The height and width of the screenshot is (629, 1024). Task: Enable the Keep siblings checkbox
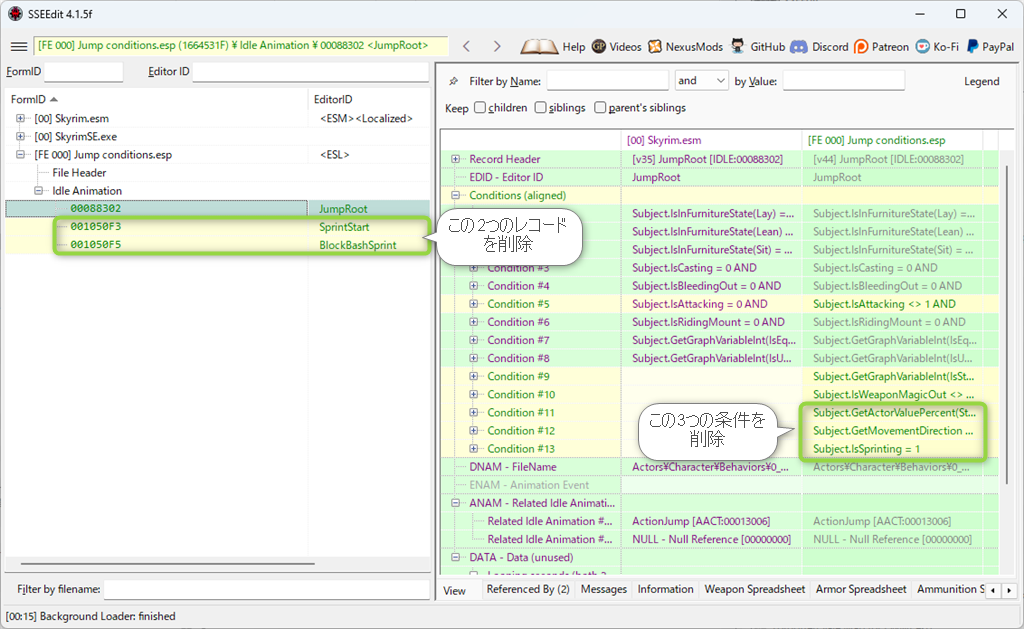coord(540,108)
